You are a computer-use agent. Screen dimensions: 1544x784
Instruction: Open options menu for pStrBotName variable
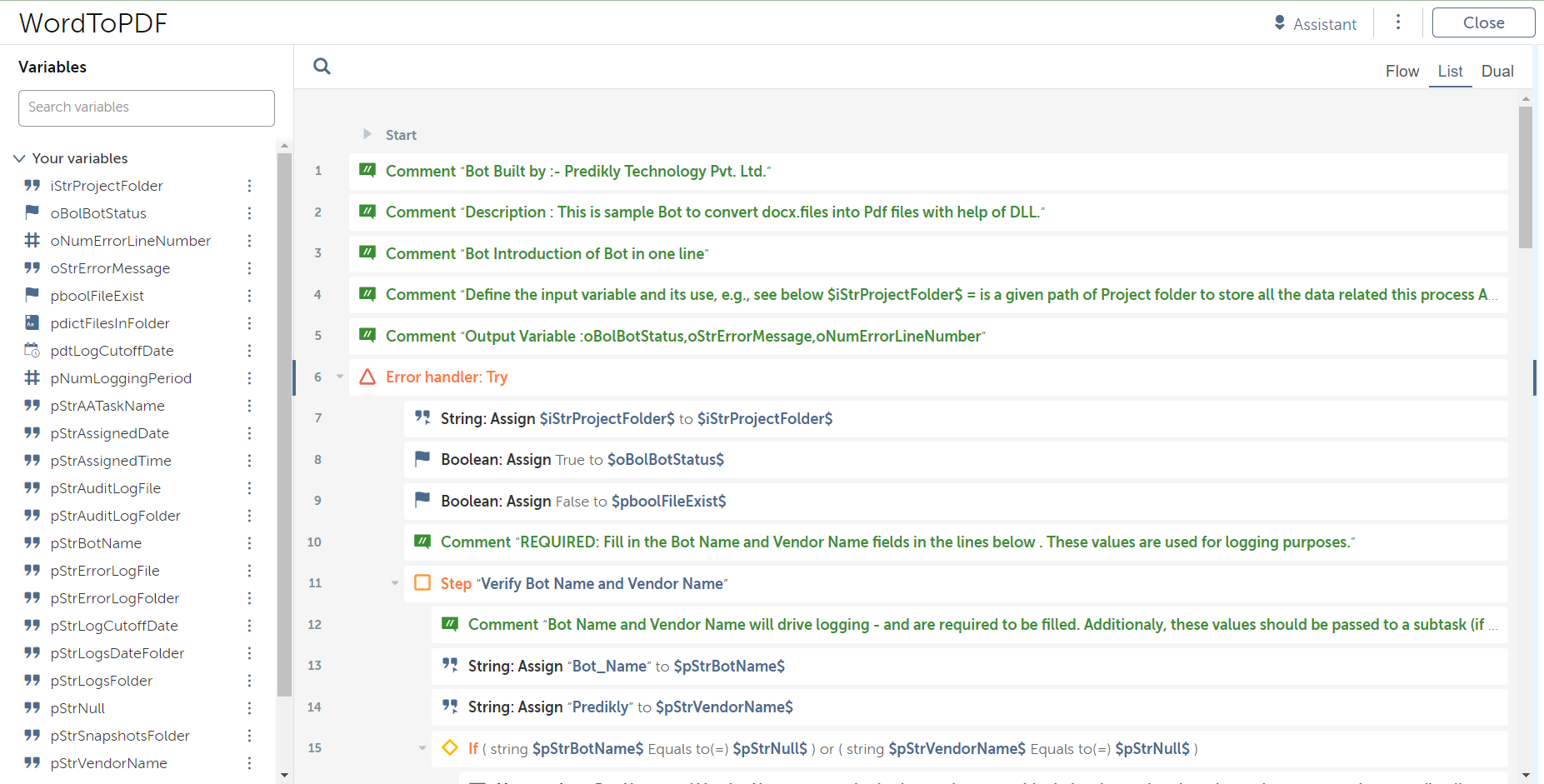(249, 543)
